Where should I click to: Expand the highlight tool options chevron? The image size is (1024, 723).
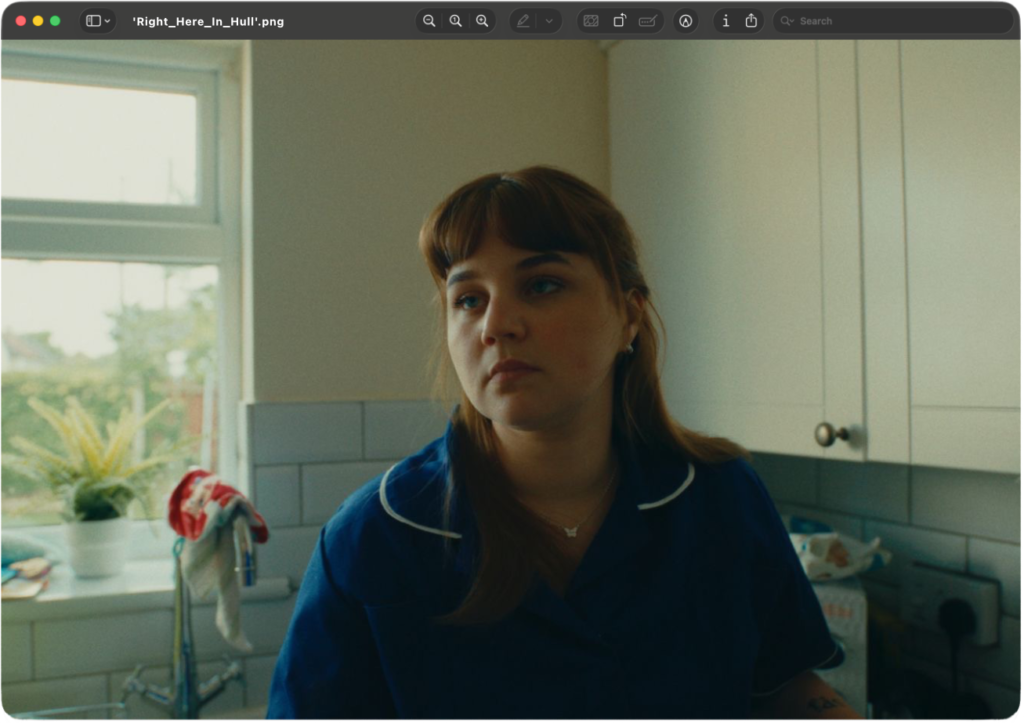coord(548,21)
